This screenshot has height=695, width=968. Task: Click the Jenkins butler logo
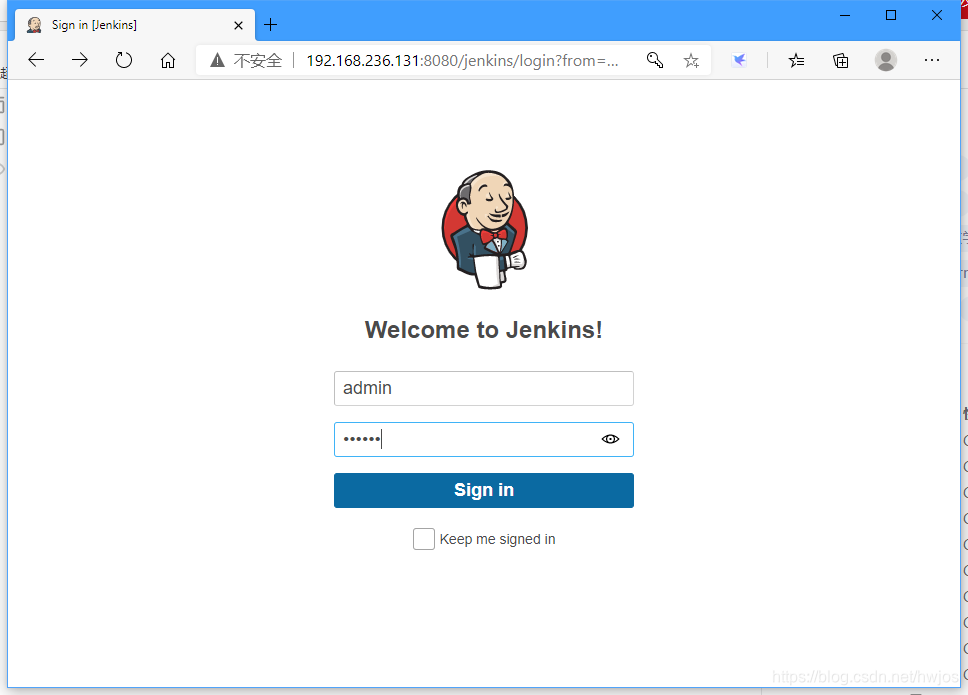pyautogui.click(x=485, y=230)
